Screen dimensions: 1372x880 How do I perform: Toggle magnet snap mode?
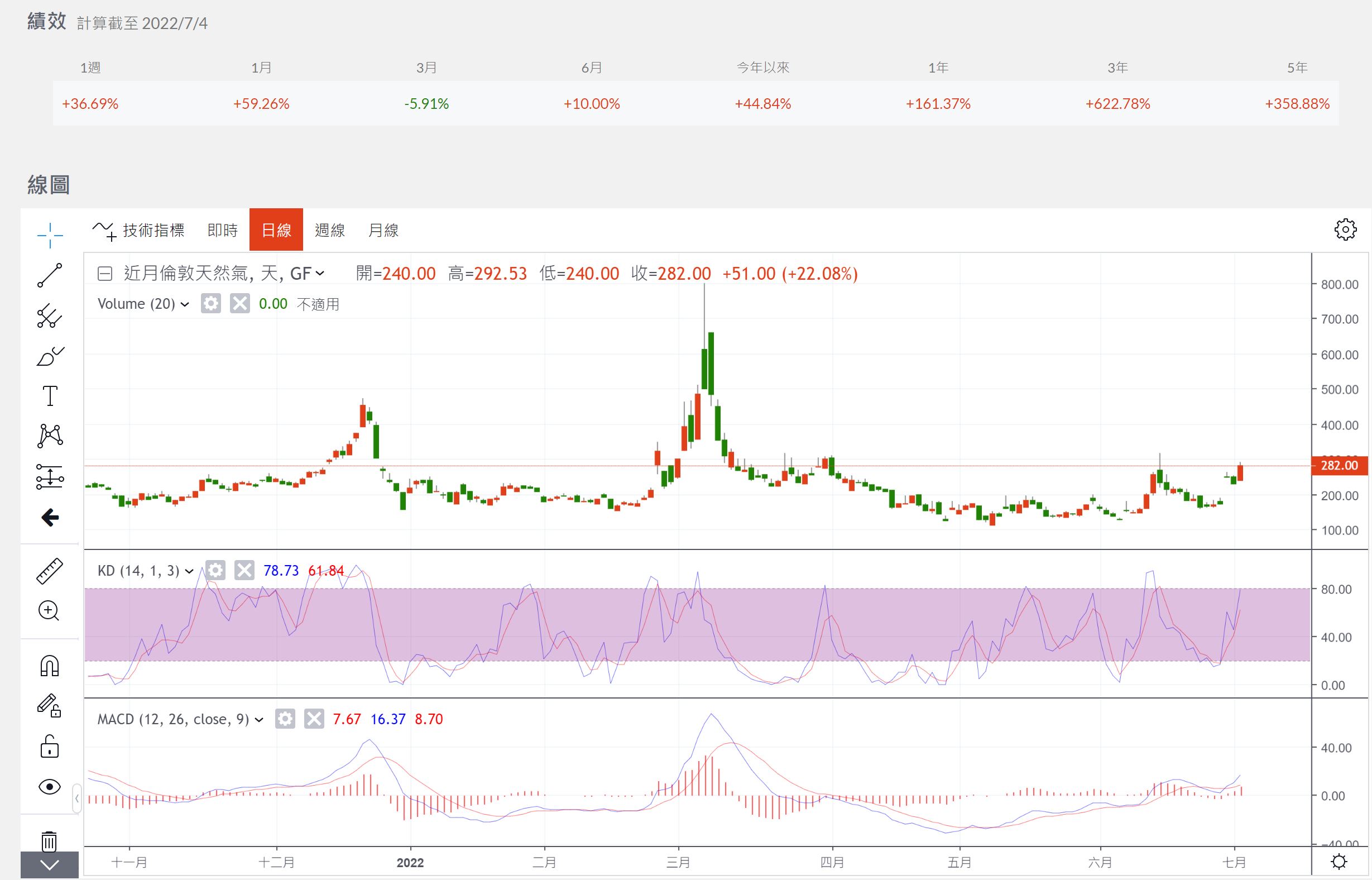click(x=50, y=666)
